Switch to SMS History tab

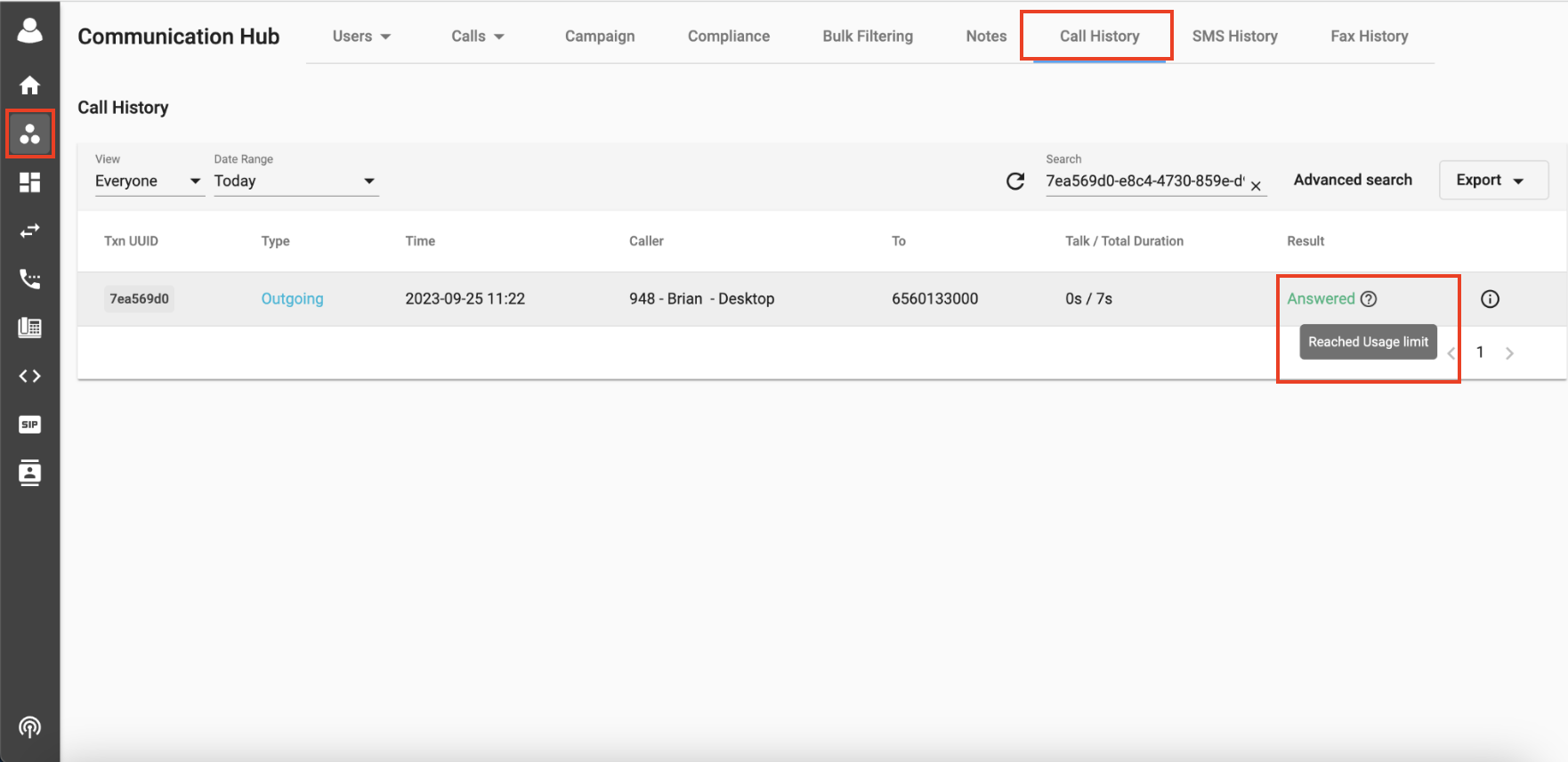click(1234, 36)
